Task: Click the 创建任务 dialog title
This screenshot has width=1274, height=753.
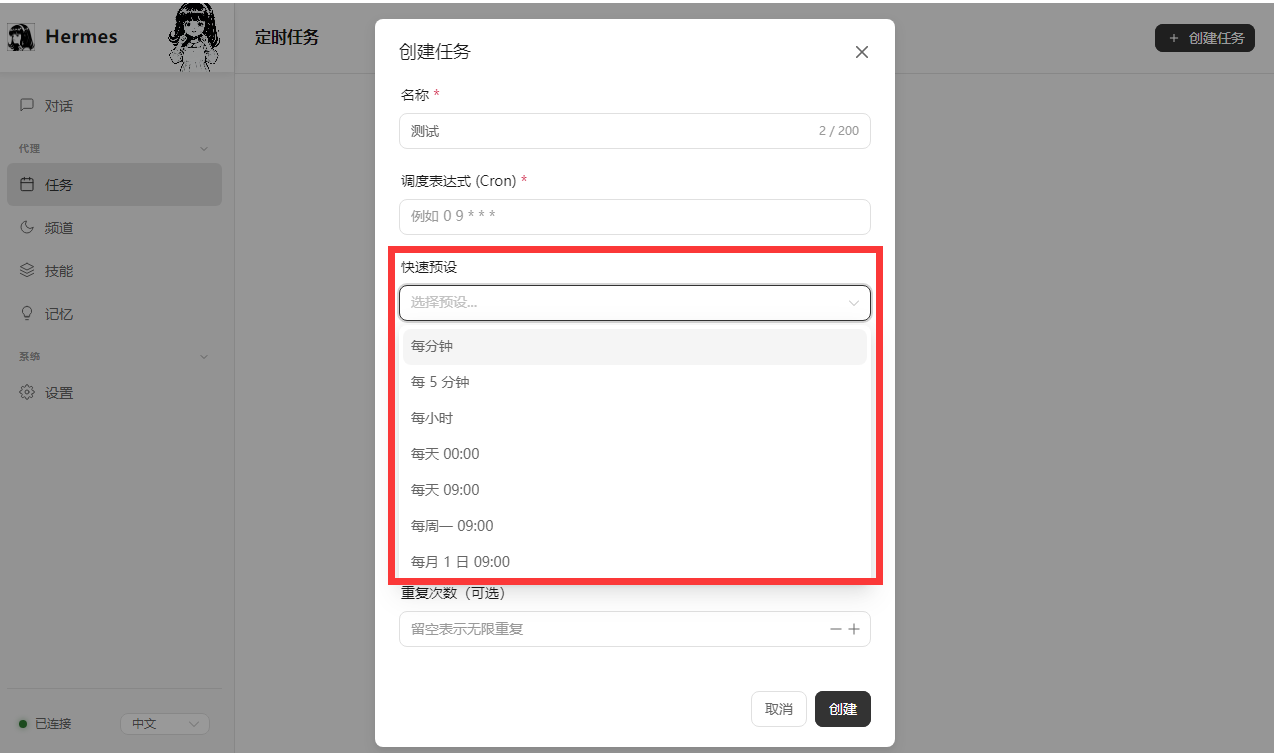Action: (x=435, y=52)
